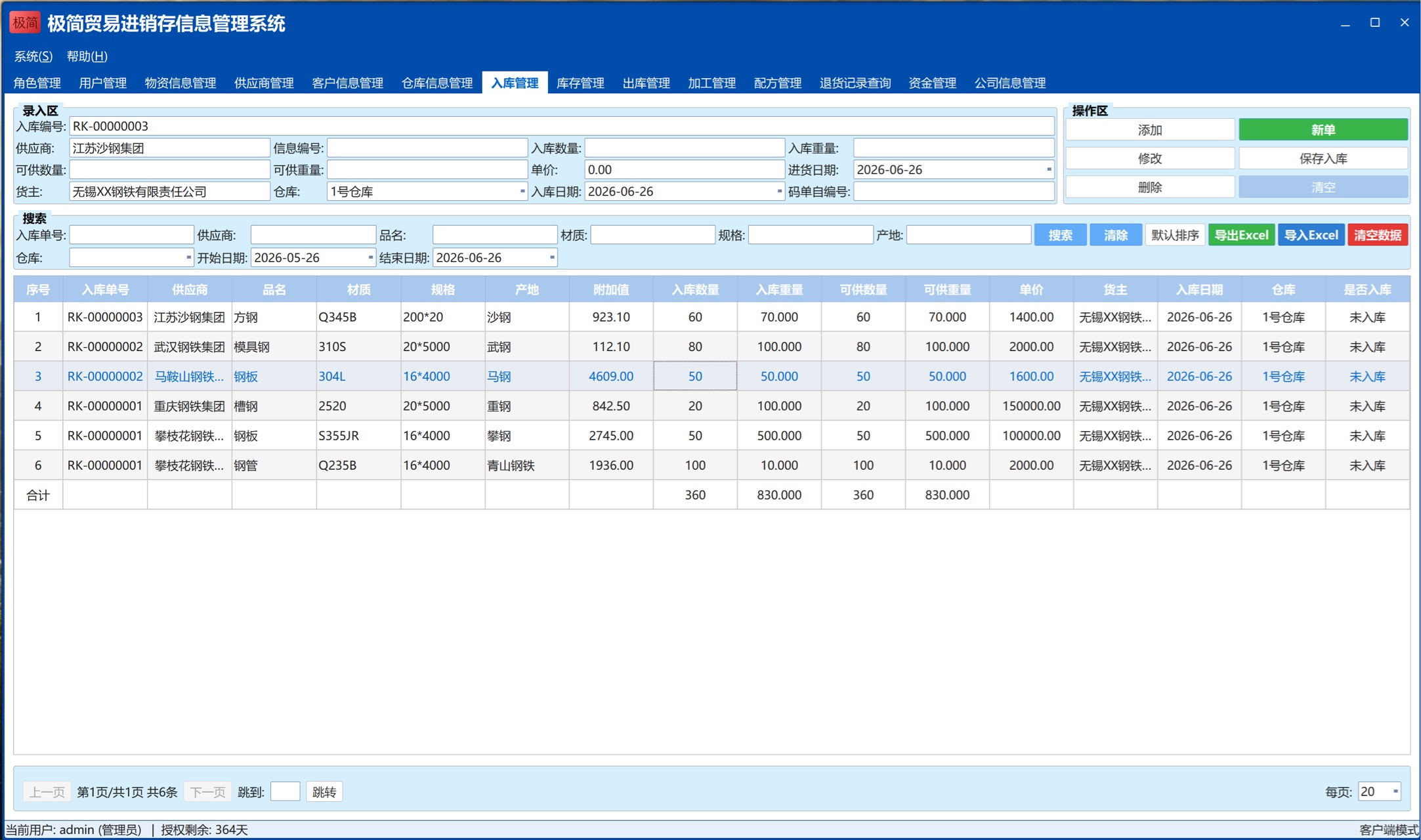Focus the 品名 search field
Screen dimensions: 1421x840
tap(495, 235)
